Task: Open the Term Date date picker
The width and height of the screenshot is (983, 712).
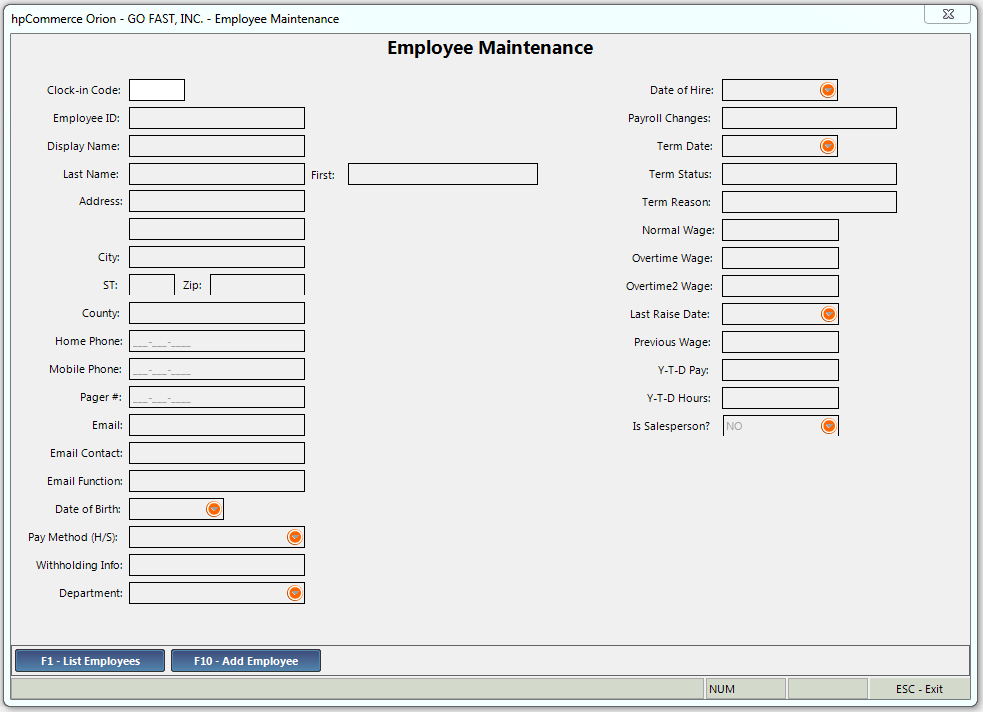Action: click(x=828, y=145)
